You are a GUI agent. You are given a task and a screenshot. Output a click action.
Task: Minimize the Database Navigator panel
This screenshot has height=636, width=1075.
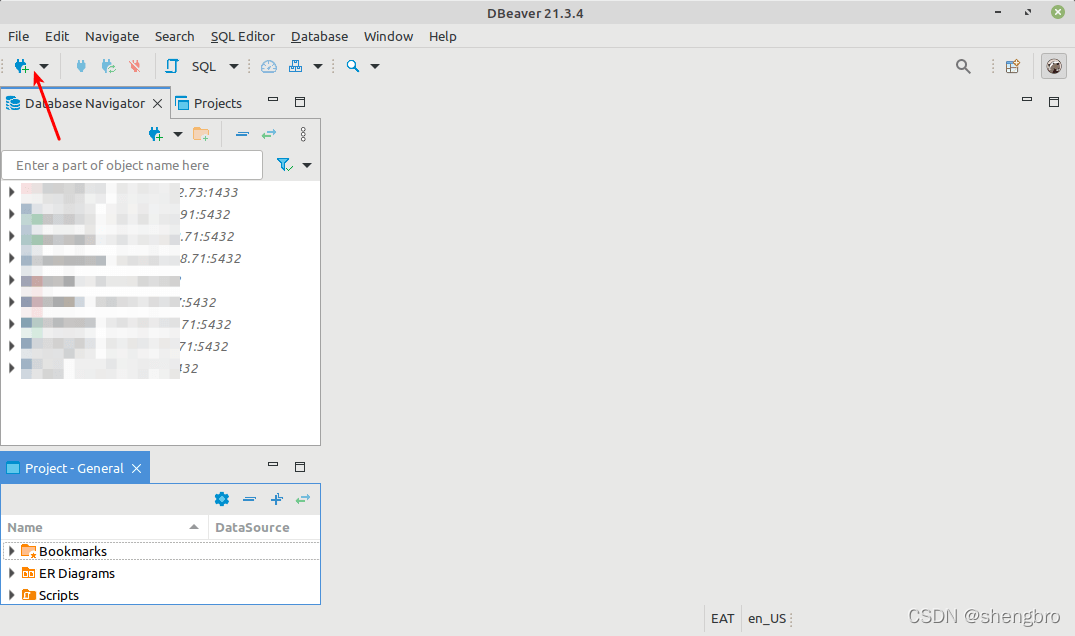point(273,100)
